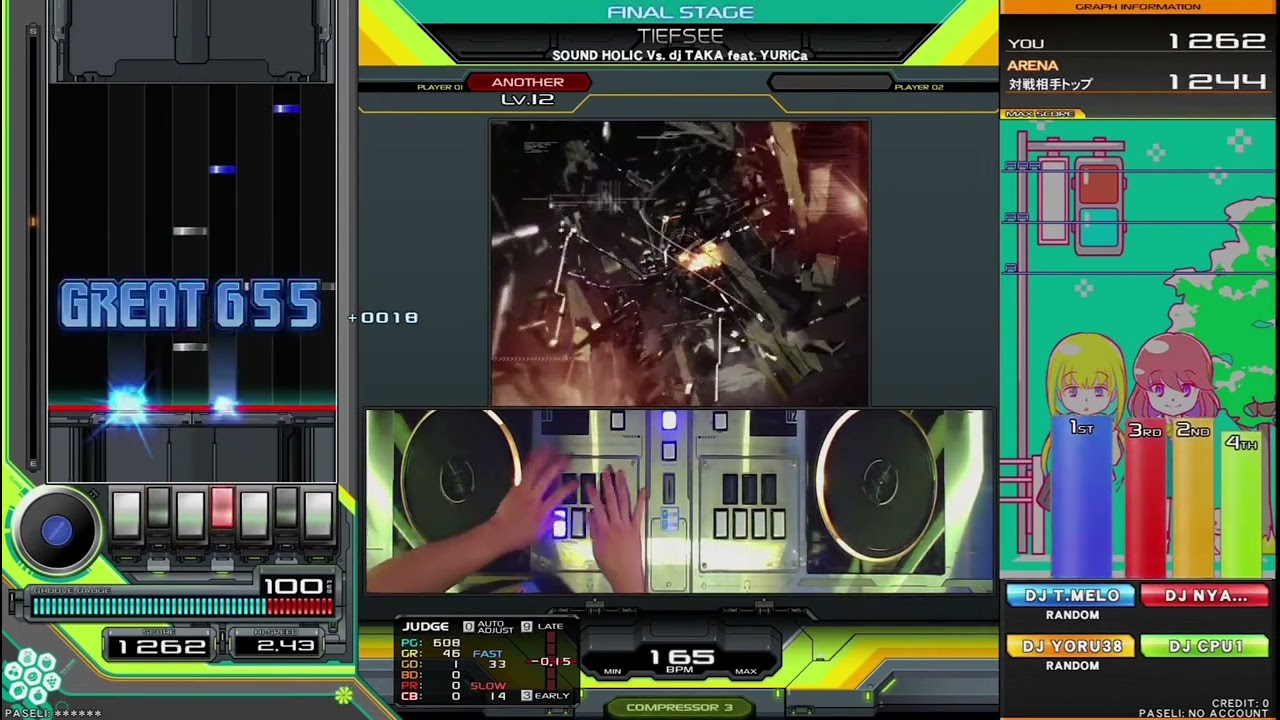Select the DJ YORU38 player tag
Viewport: 1280px width, 720px height.
pos(1071,646)
